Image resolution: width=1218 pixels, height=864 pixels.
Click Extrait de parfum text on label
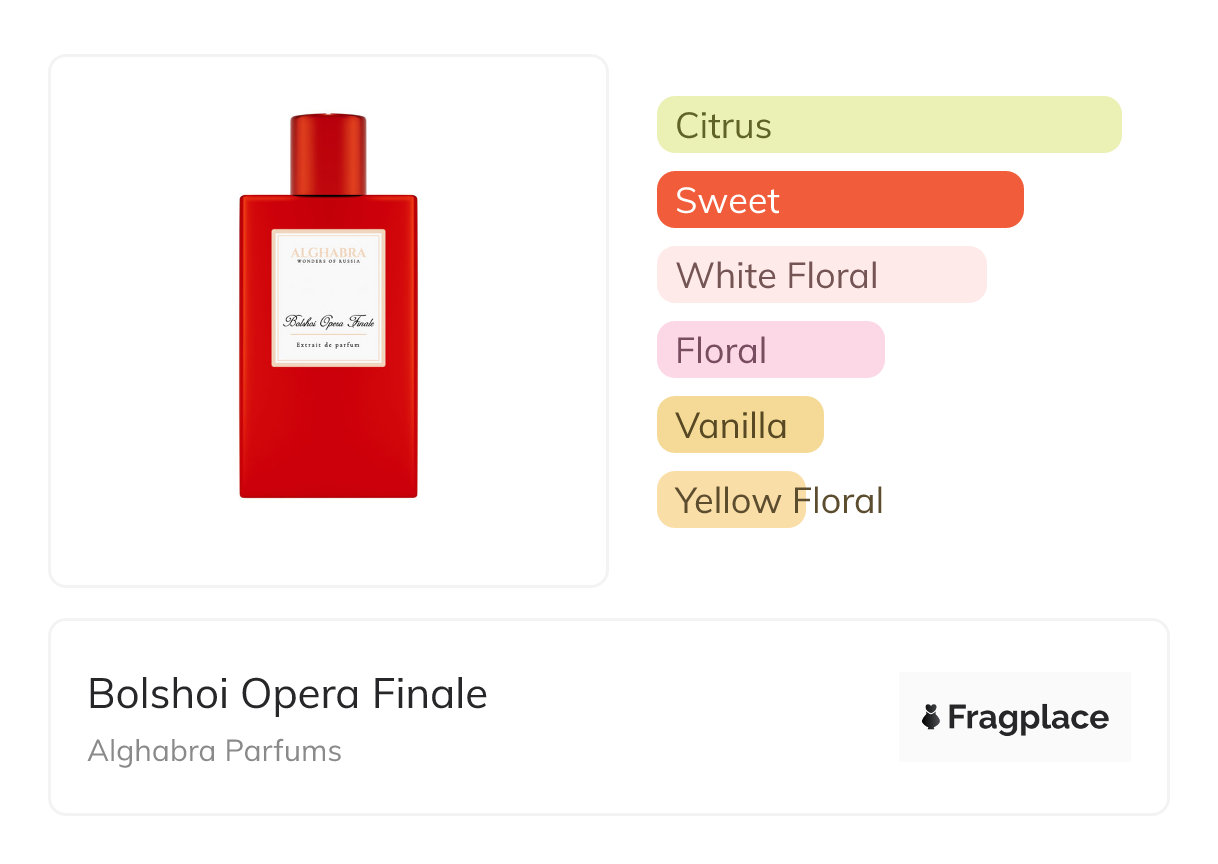(x=328, y=345)
